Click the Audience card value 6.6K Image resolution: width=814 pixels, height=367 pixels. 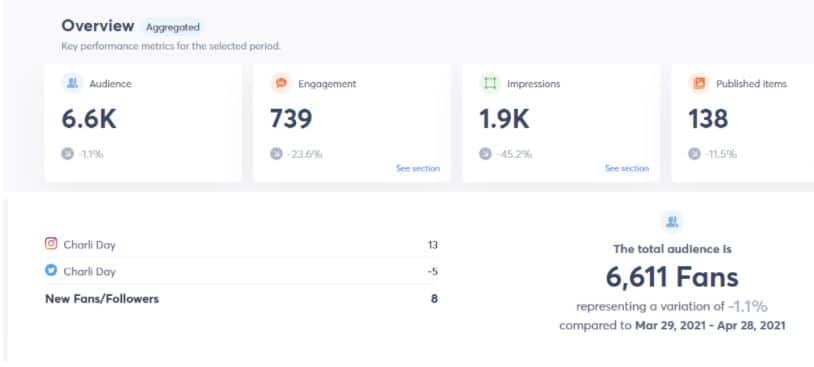click(89, 119)
